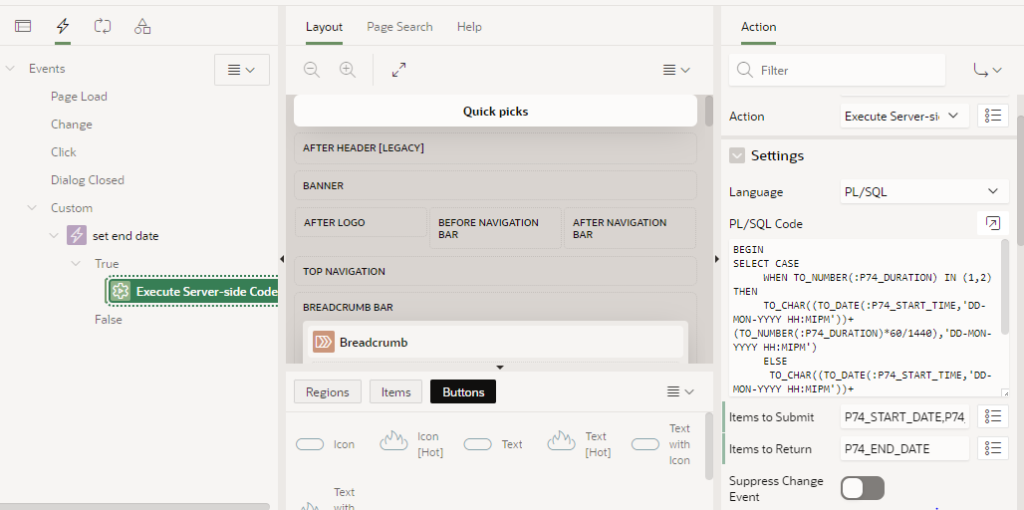Viewport: 1024px width, 510px height.
Task: Collapse the Settings section
Action: coord(737,156)
